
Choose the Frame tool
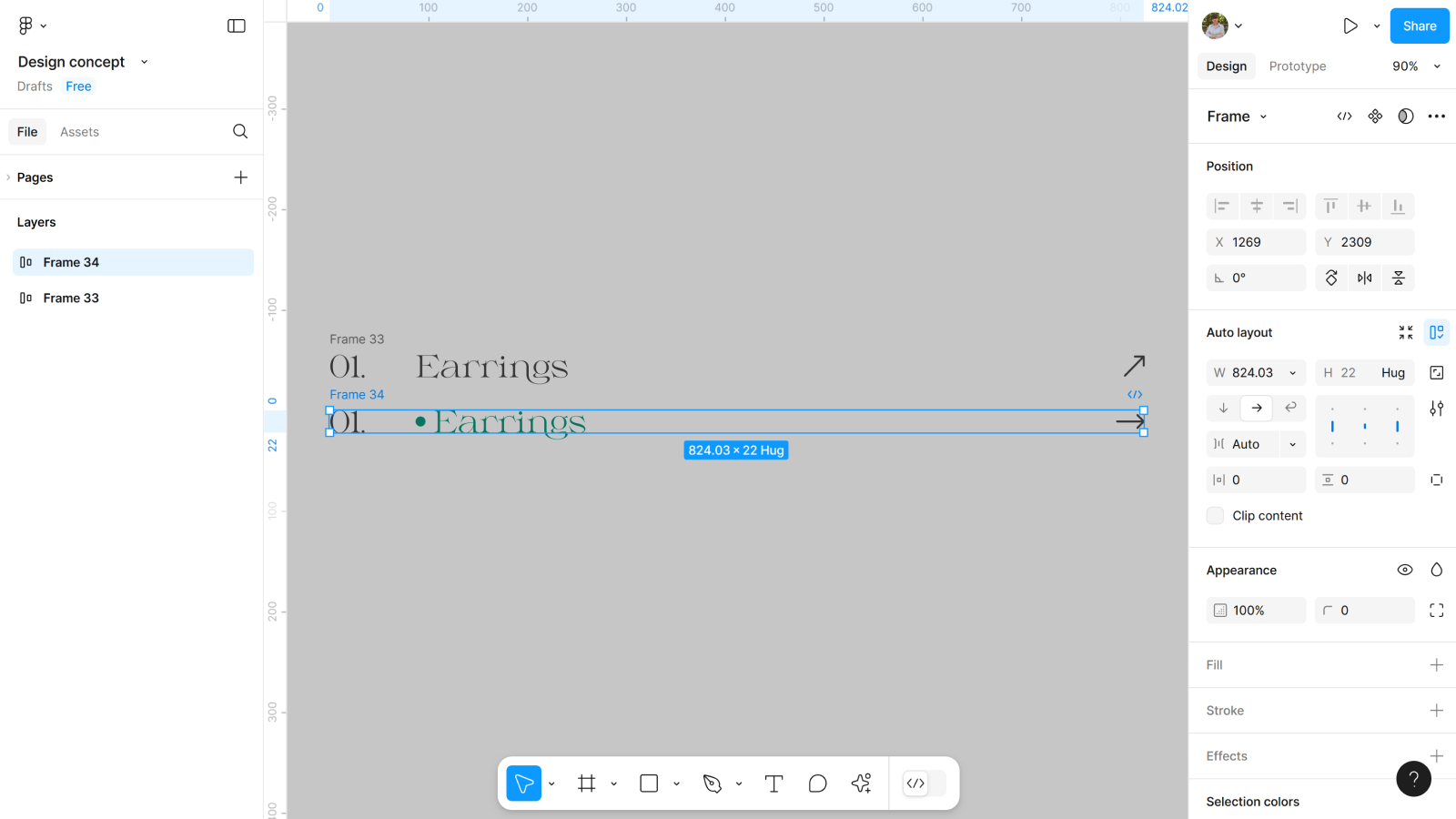[587, 784]
